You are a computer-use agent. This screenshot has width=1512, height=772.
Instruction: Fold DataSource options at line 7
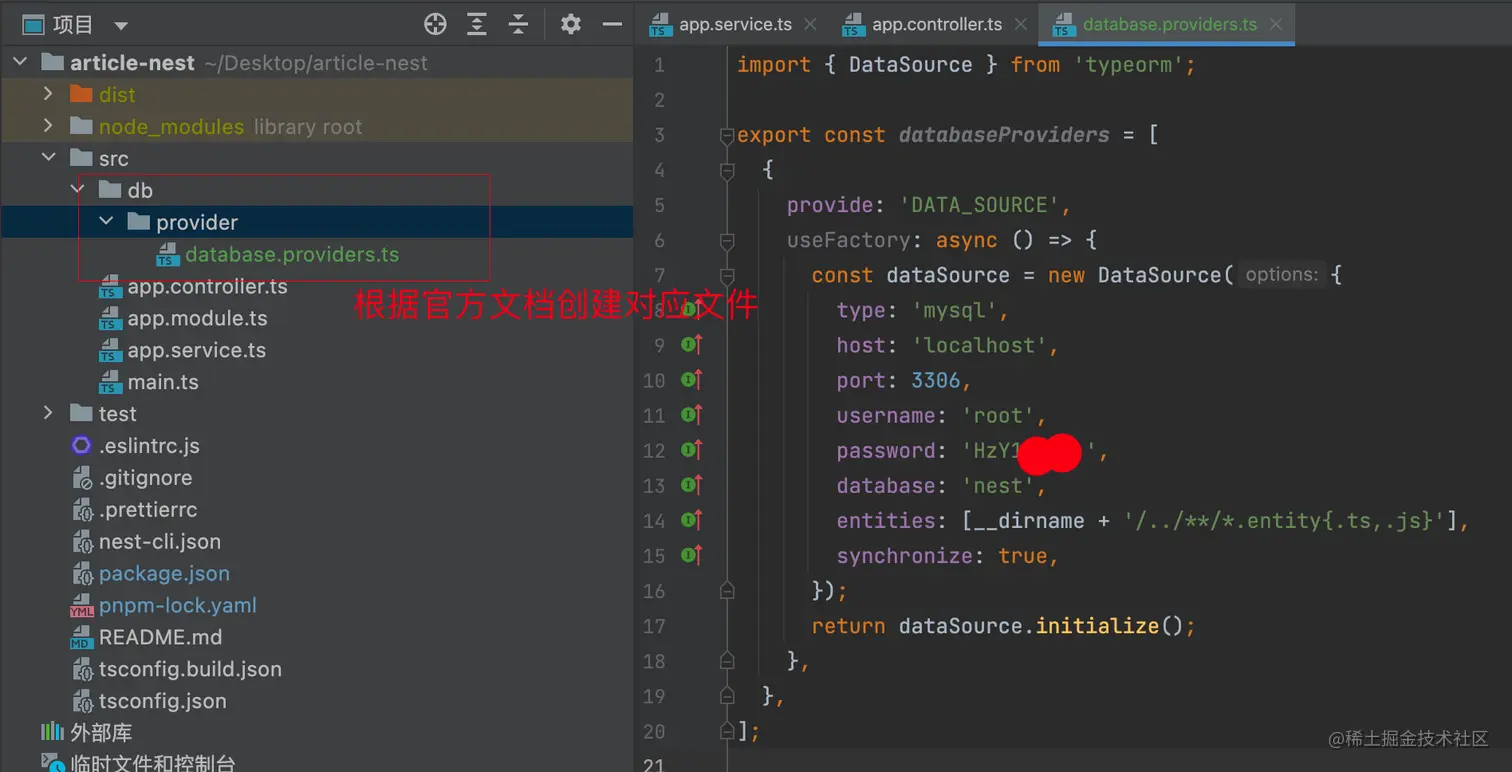tap(727, 275)
